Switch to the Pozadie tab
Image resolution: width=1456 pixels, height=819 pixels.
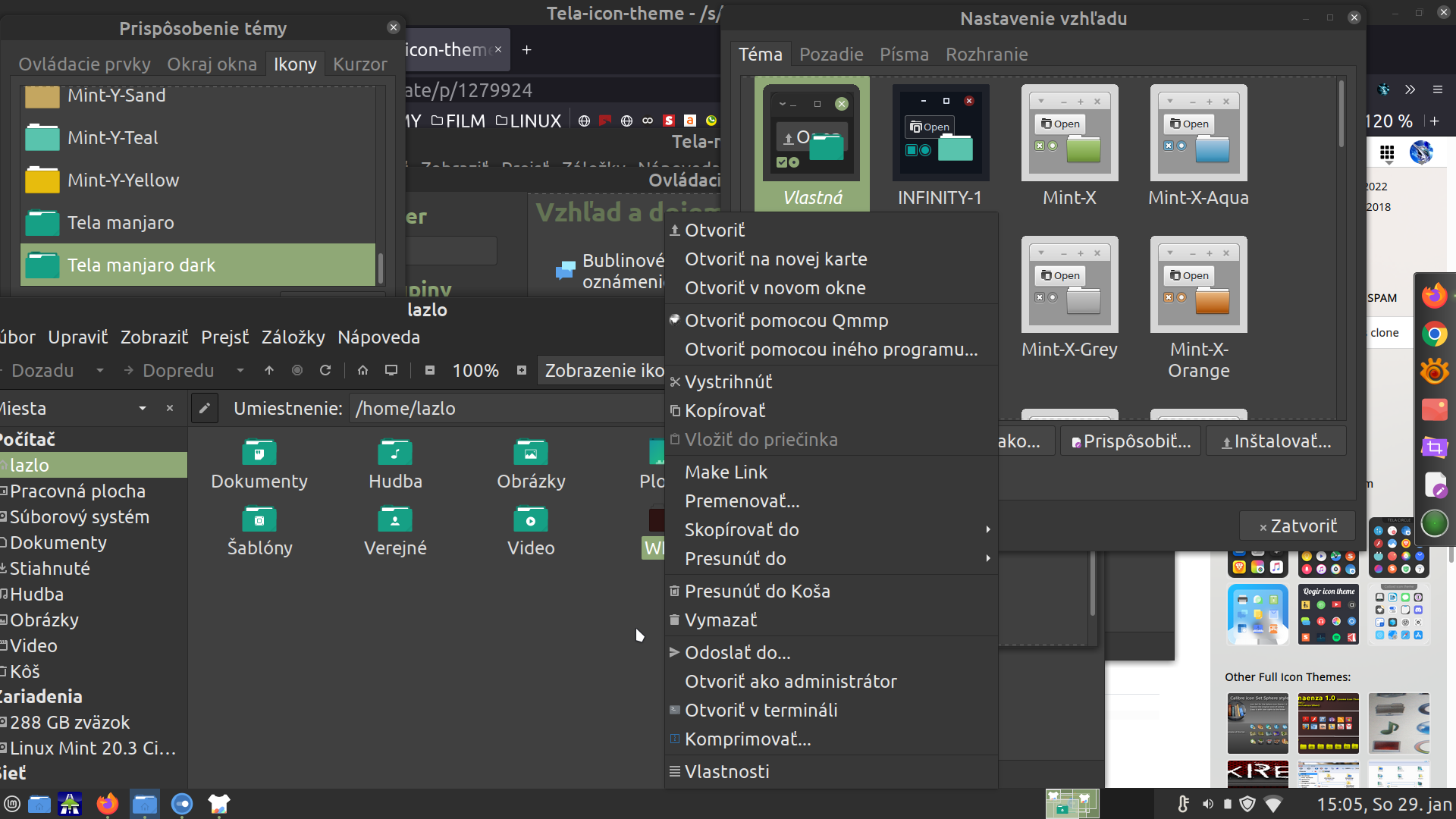pos(831,55)
